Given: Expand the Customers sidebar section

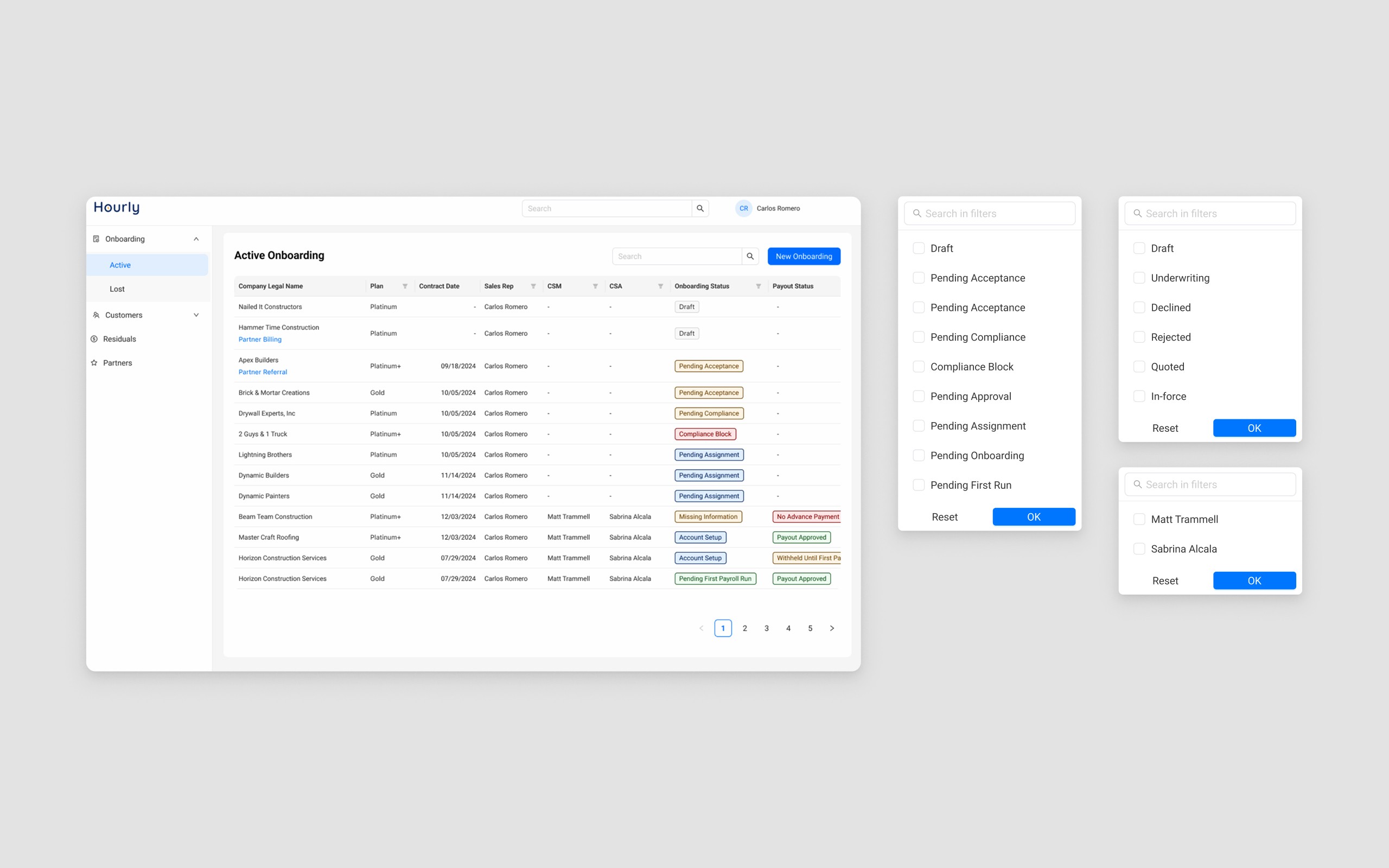Looking at the screenshot, I should pyautogui.click(x=196, y=315).
